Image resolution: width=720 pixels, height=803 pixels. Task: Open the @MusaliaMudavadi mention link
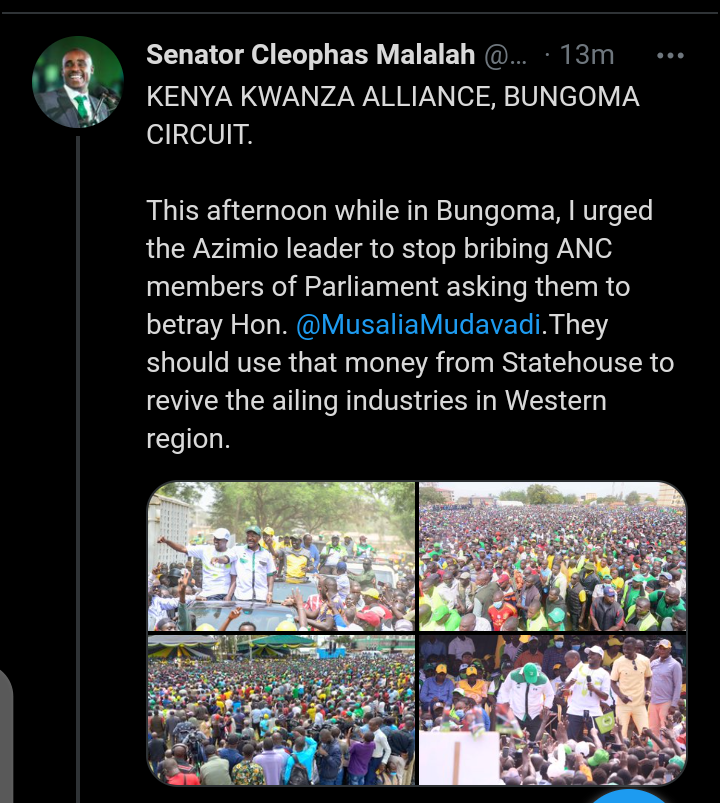[x=418, y=325]
